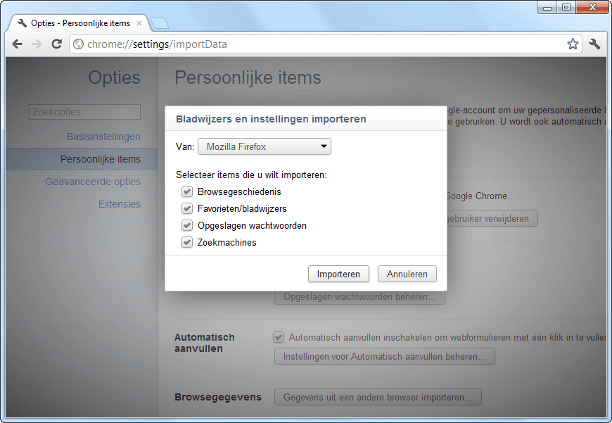Open Geavanceerde opties in the sidebar

coord(93,181)
